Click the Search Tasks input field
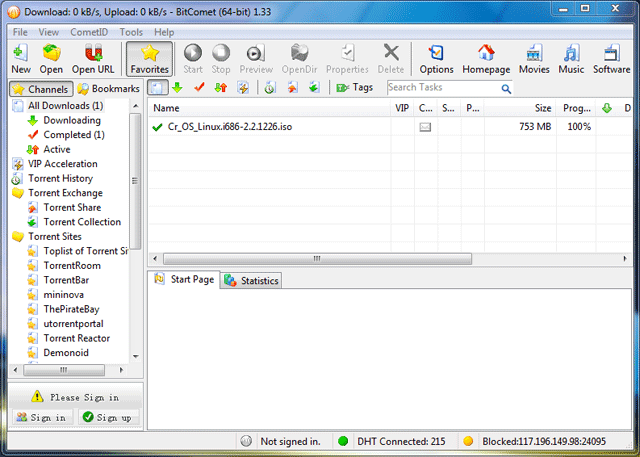This screenshot has width=640, height=457. coord(443,88)
